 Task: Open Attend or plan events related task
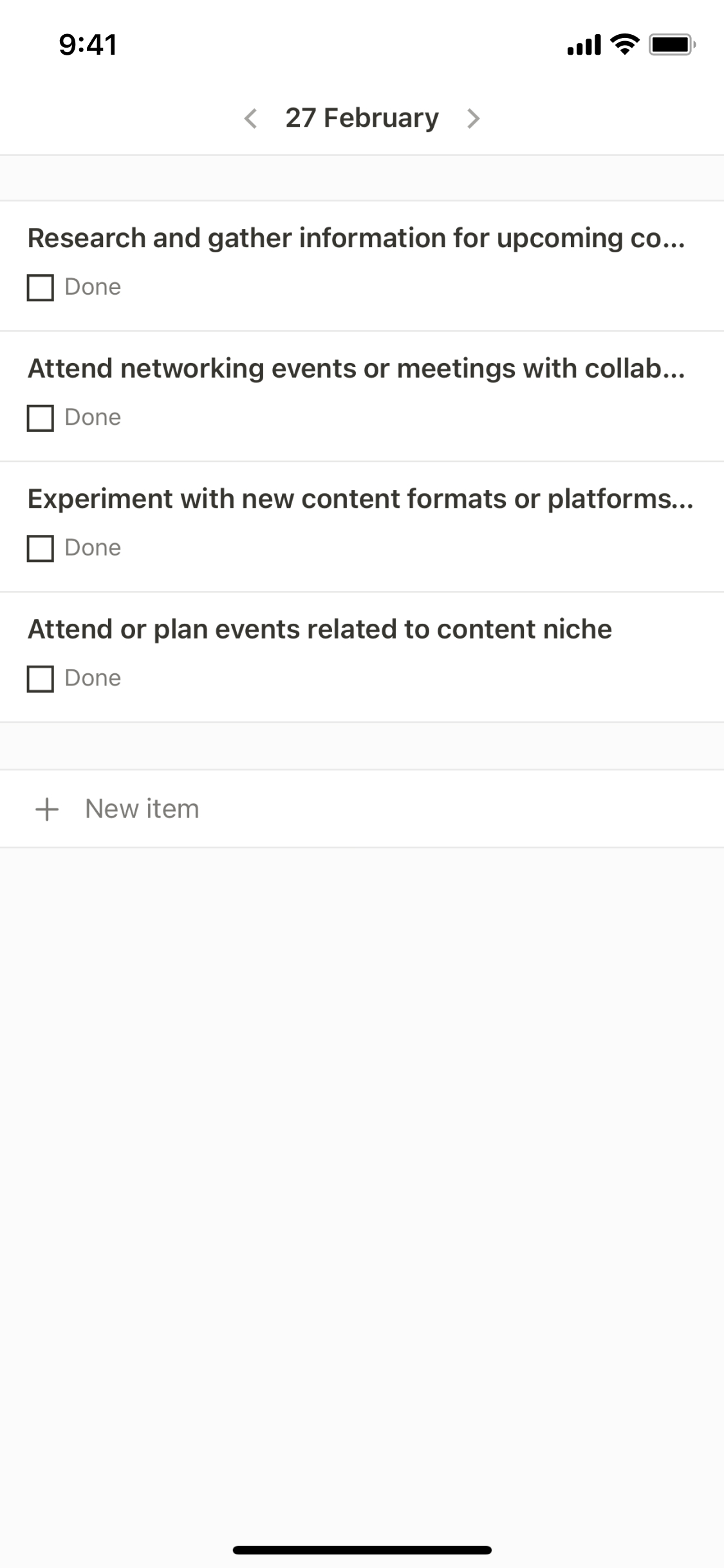pyautogui.click(x=319, y=630)
